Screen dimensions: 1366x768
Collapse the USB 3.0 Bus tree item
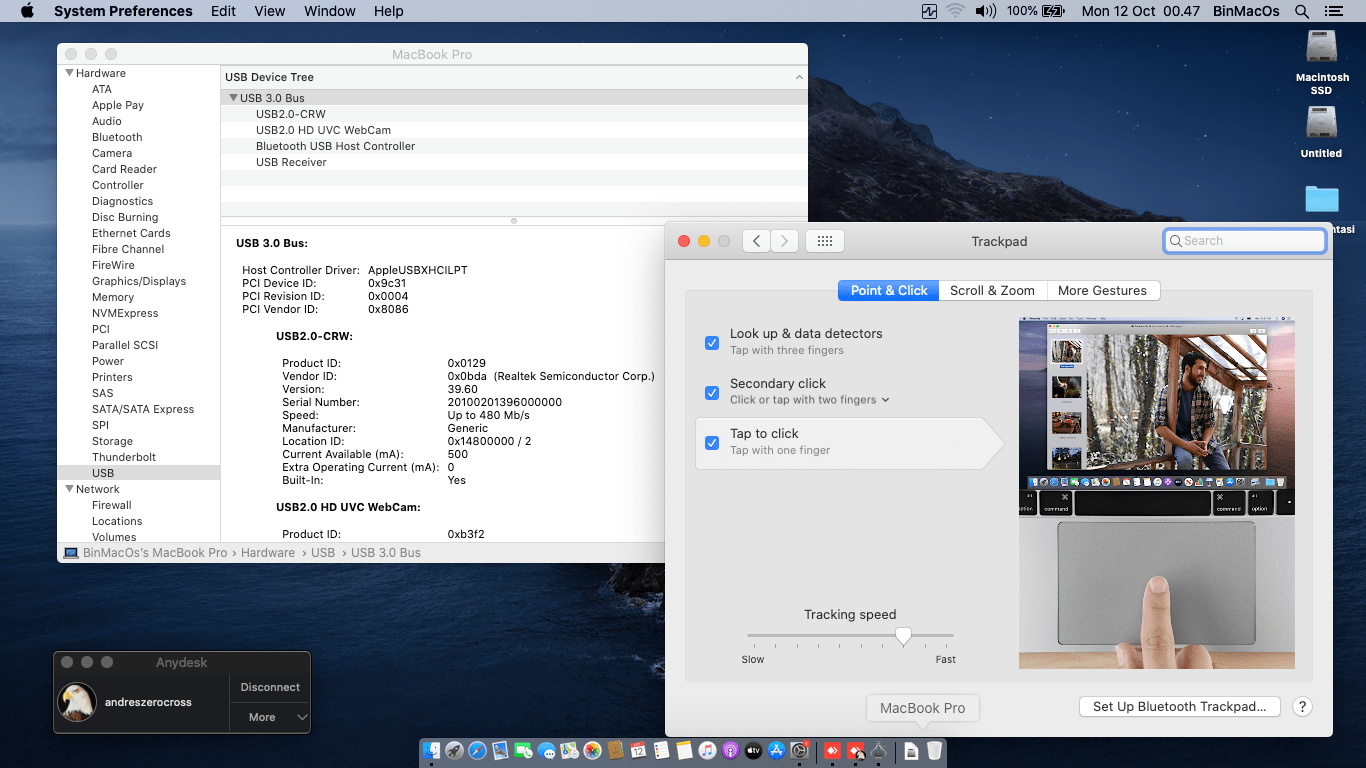click(x=231, y=97)
